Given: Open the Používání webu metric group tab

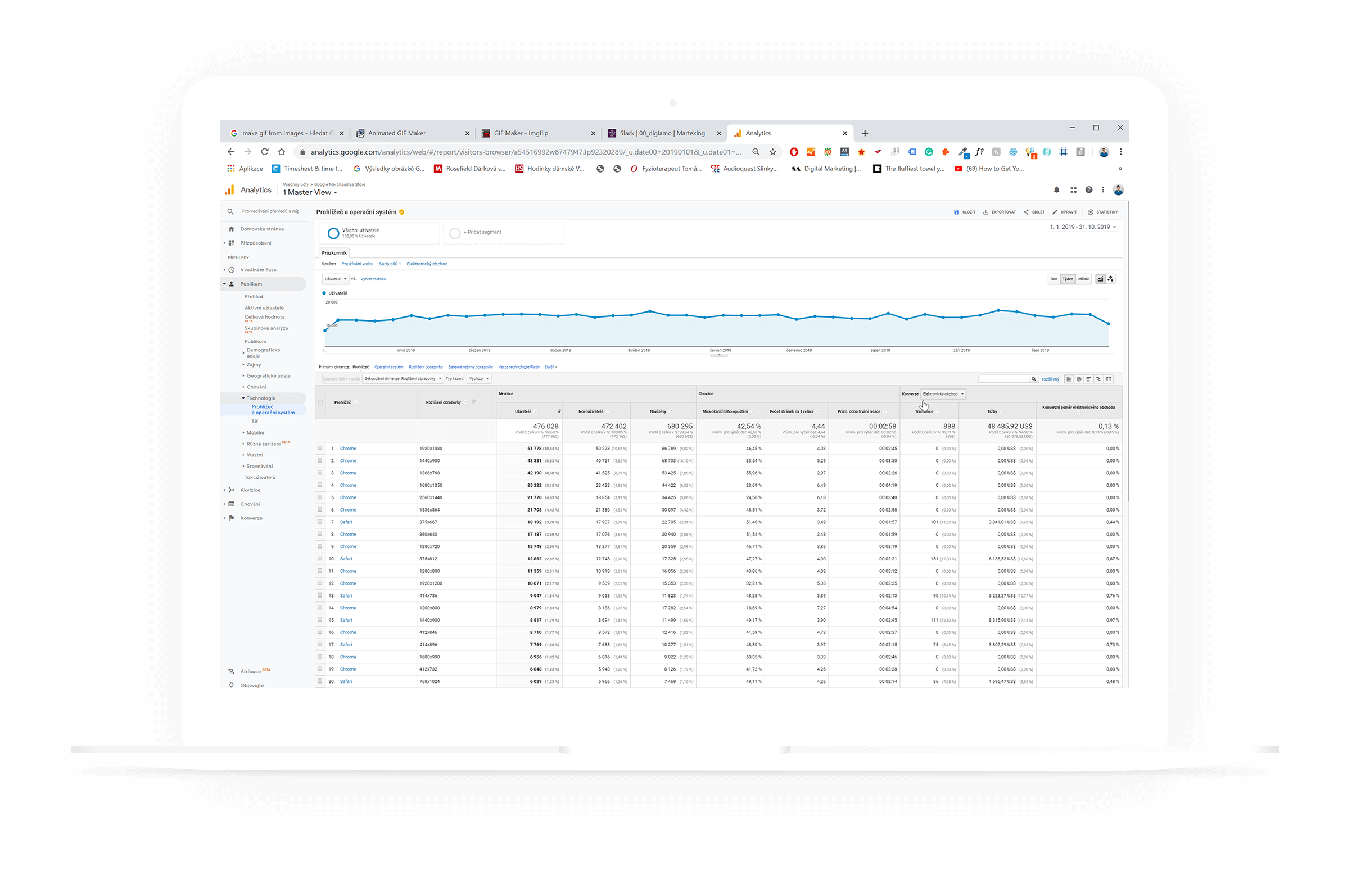Looking at the screenshot, I should click(357, 264).
